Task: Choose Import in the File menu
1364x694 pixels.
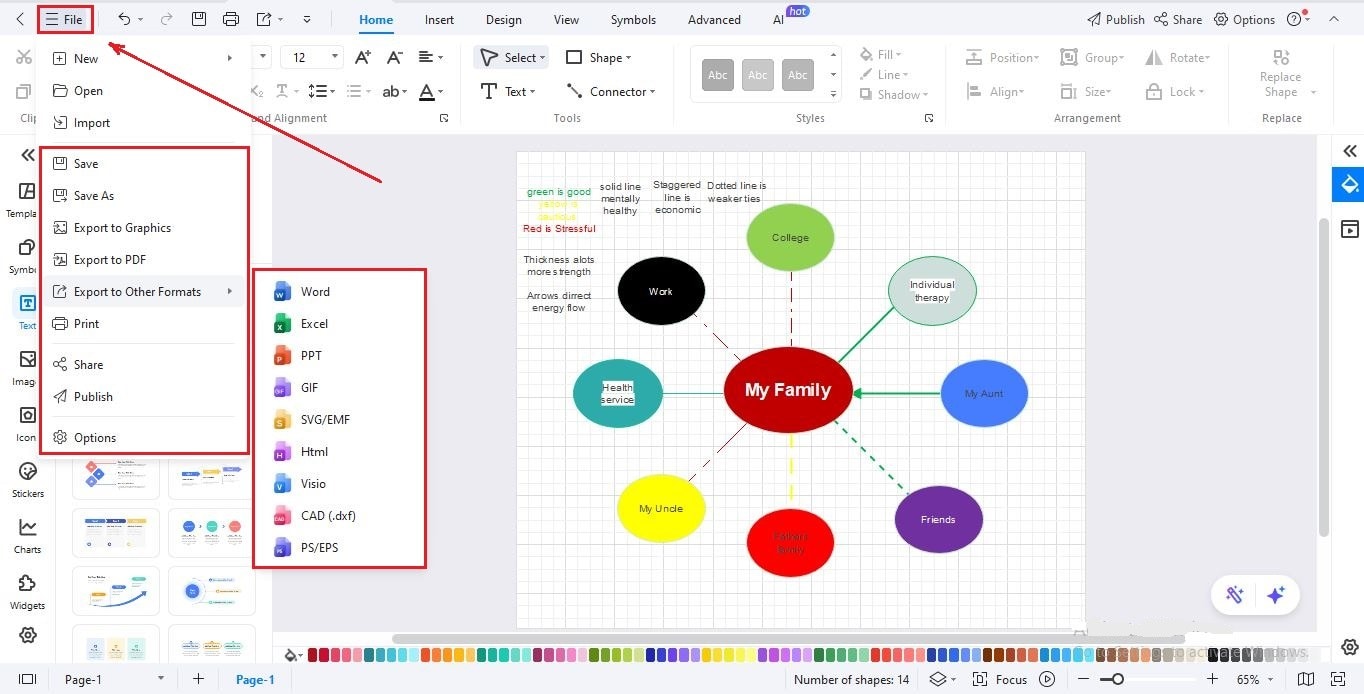Action: pyautogui.click(x=144, y=123)
